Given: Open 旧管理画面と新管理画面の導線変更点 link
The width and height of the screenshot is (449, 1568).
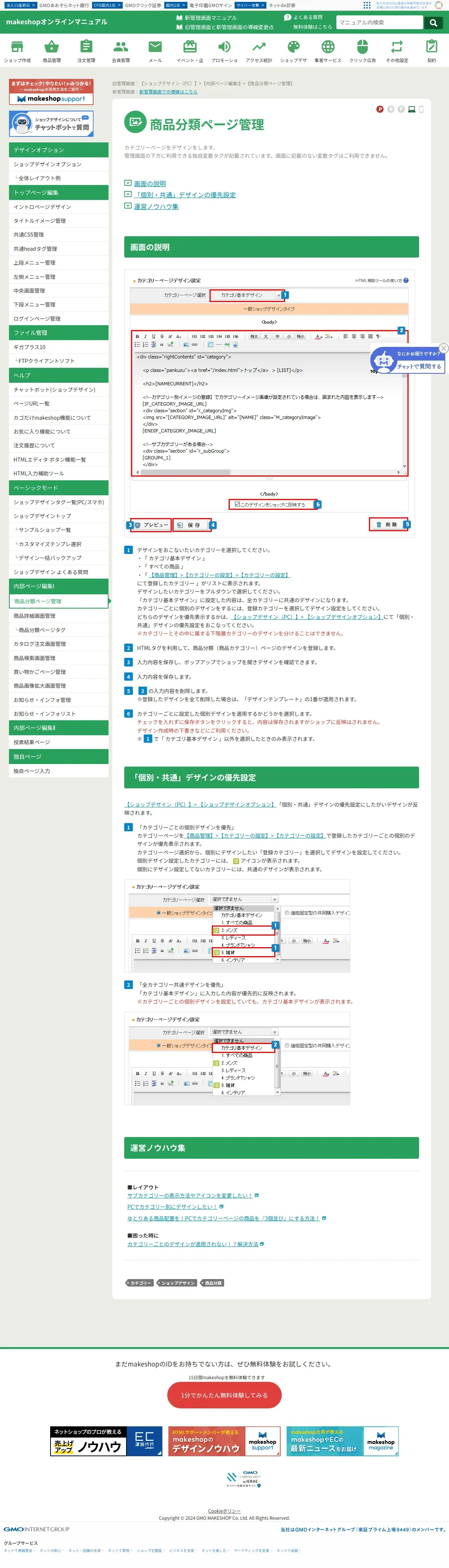Looking at the screenshot, I should (x=225, y=27).
